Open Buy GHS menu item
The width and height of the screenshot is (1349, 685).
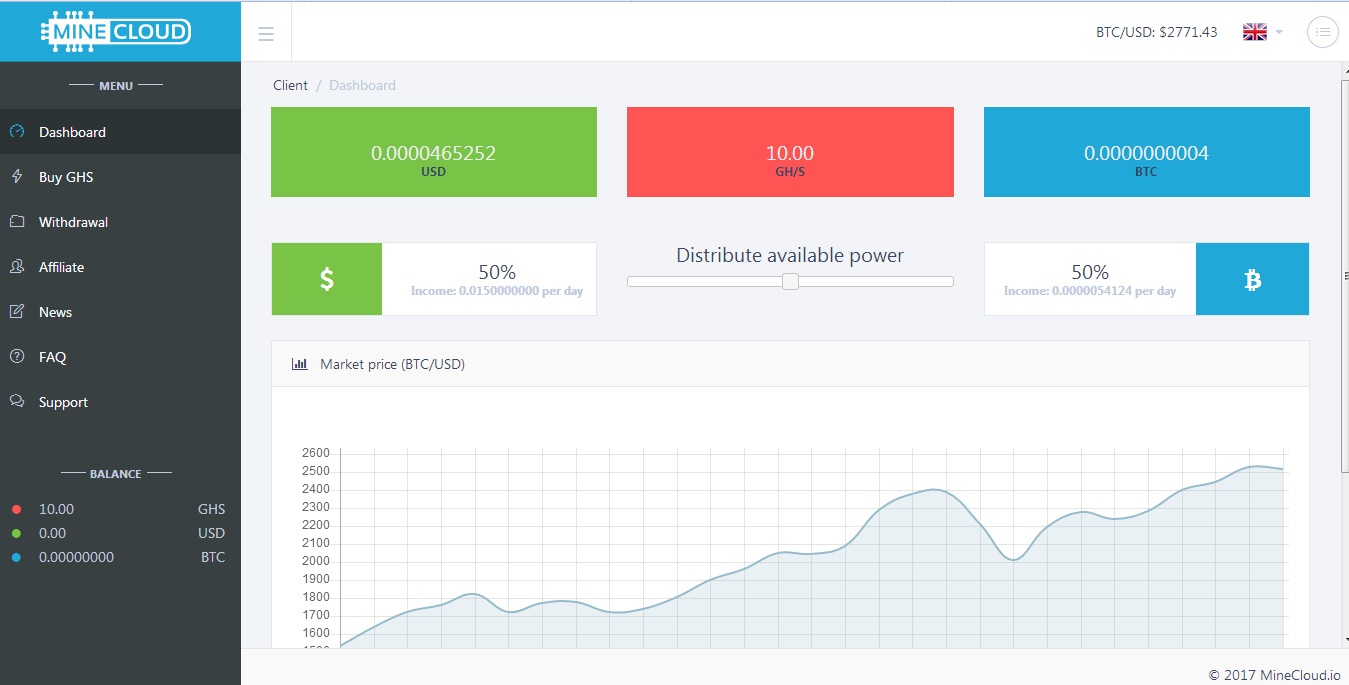(120, 177)
